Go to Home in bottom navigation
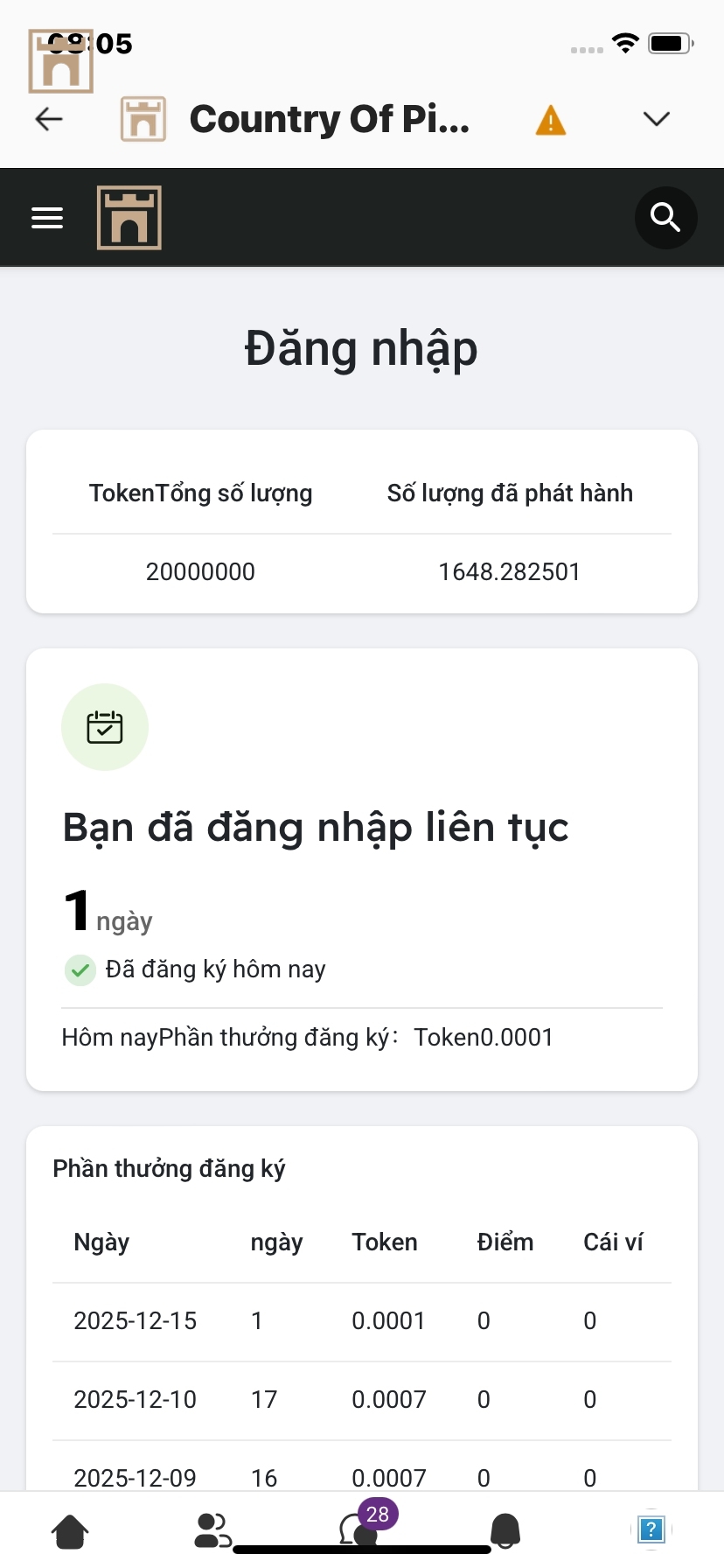Image resolution: width=724 pixels, height=1568 pixels. pyautogui.click(x=70, y=1531)
